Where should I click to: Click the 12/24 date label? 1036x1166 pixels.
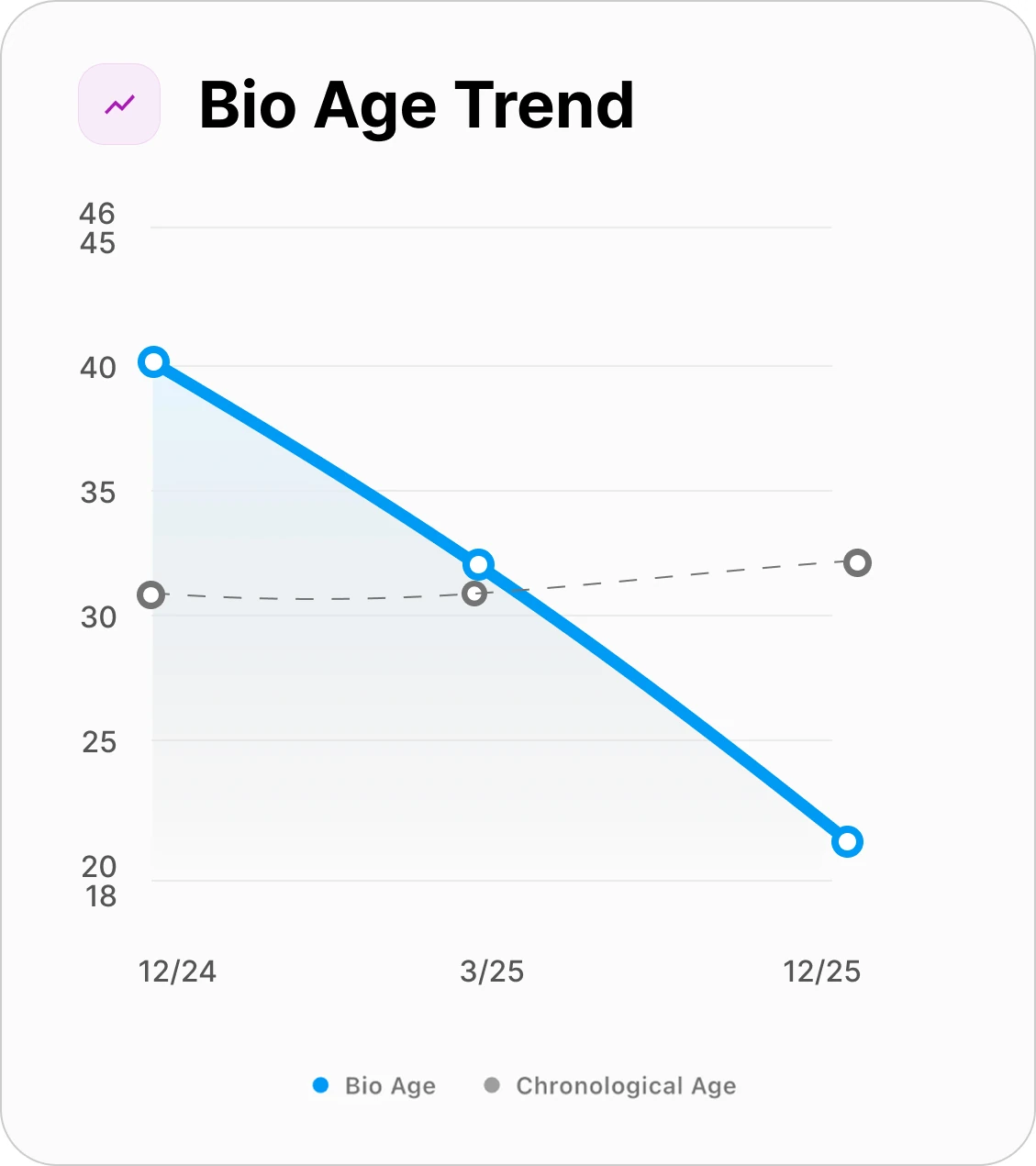click(x=177, y=972)
